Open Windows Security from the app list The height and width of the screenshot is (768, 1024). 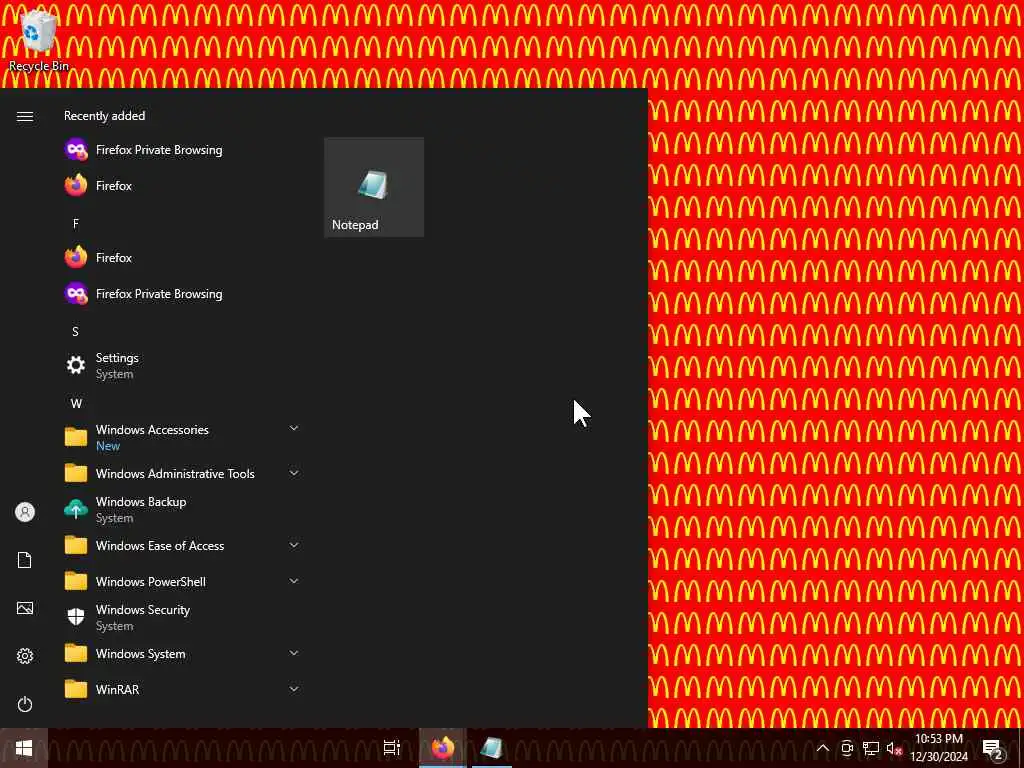click(182, 617)
